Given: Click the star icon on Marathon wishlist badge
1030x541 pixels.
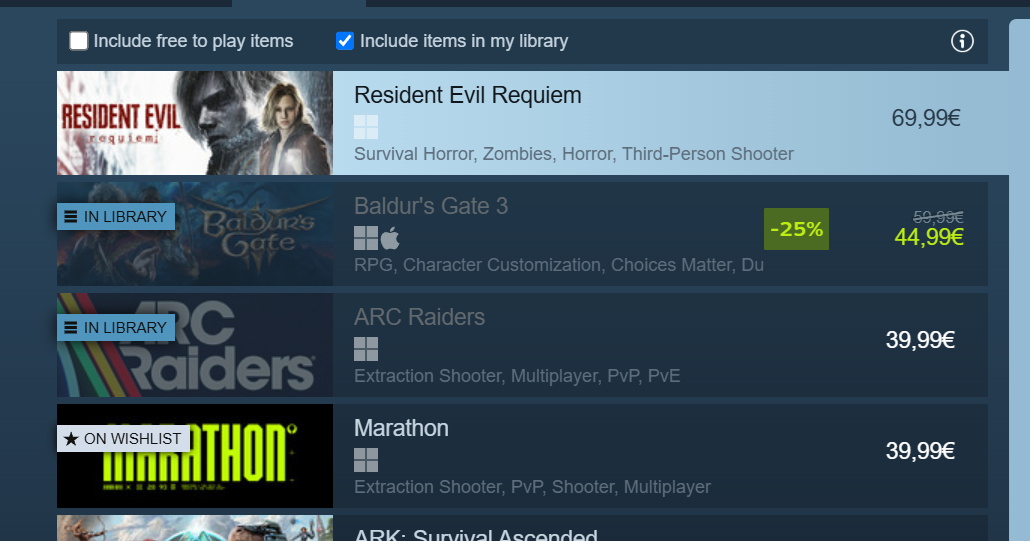Looking at the screenshot, I should (x=71, y=439).
